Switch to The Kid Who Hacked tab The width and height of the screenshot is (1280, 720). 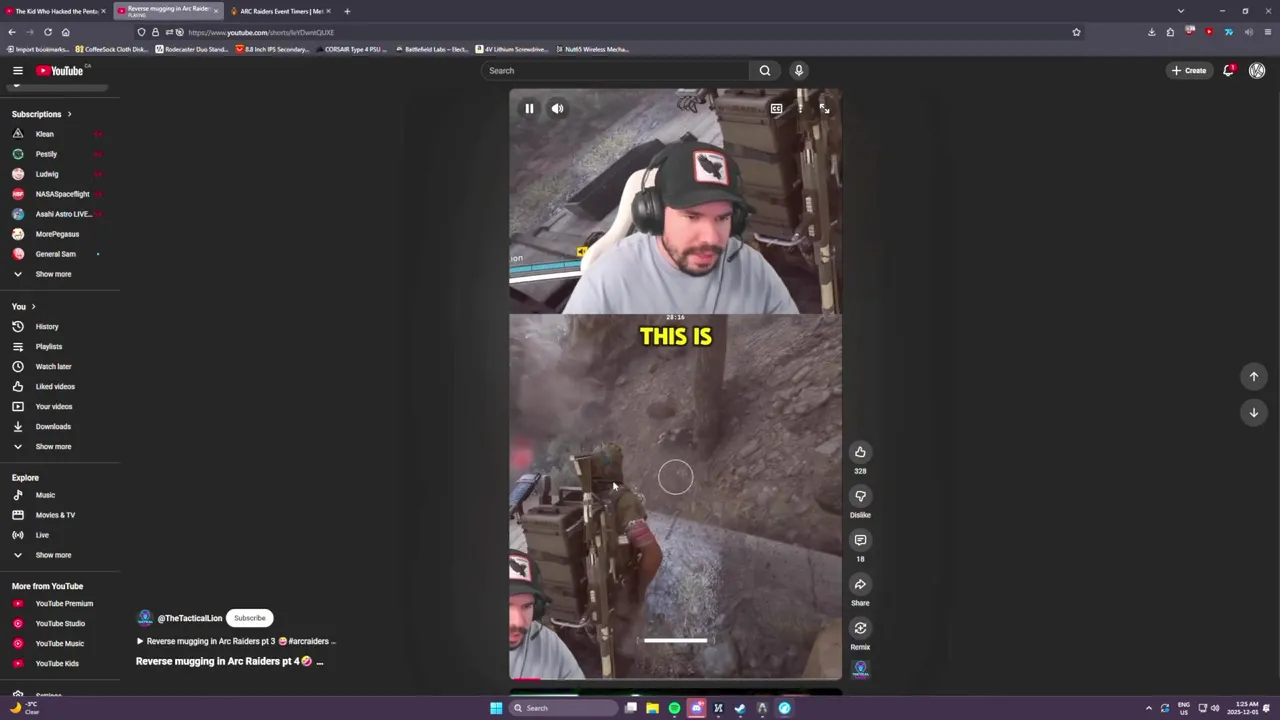pos(55,11)
